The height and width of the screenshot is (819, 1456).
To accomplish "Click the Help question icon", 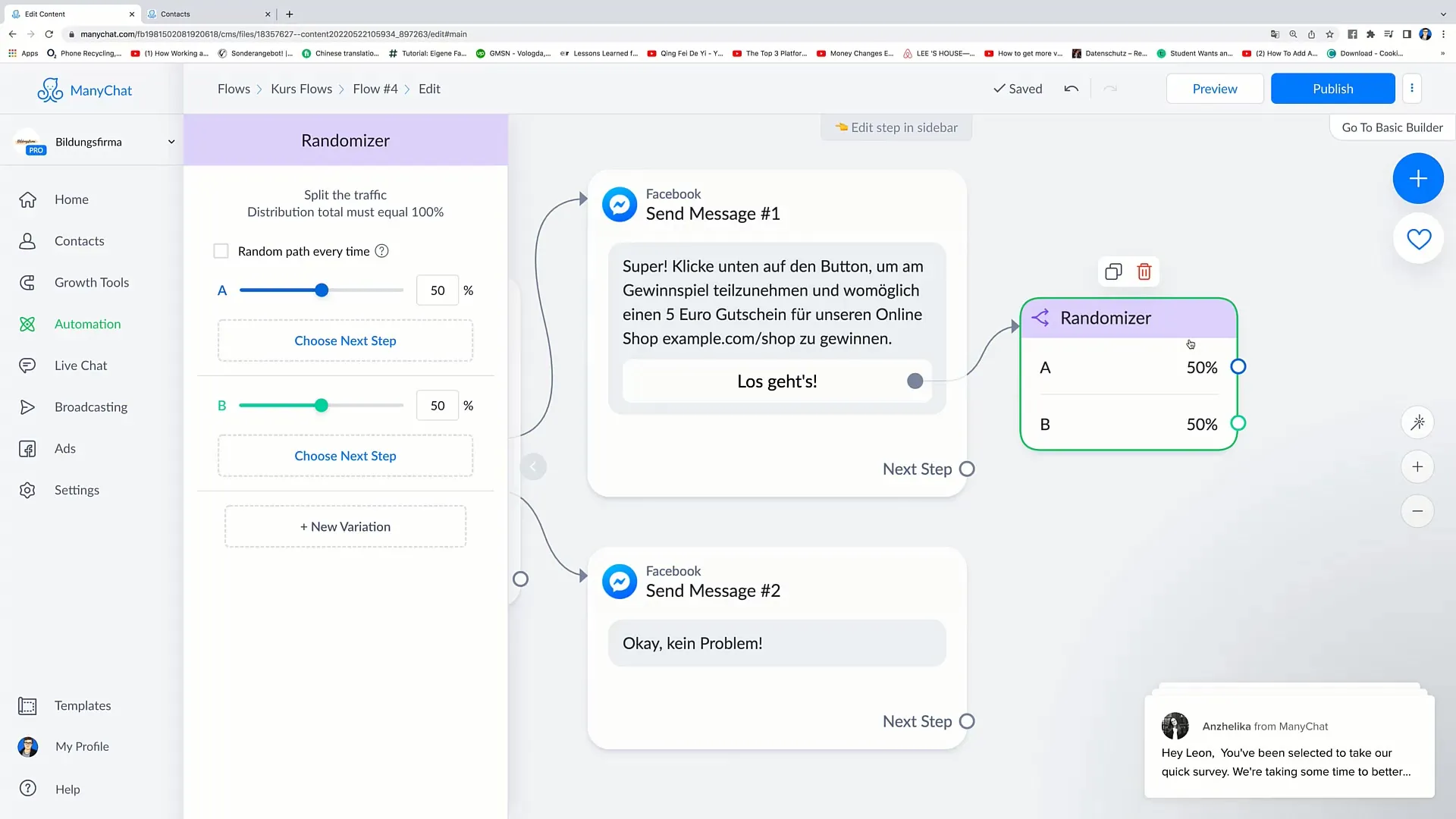I will click(x=28, y=789).
